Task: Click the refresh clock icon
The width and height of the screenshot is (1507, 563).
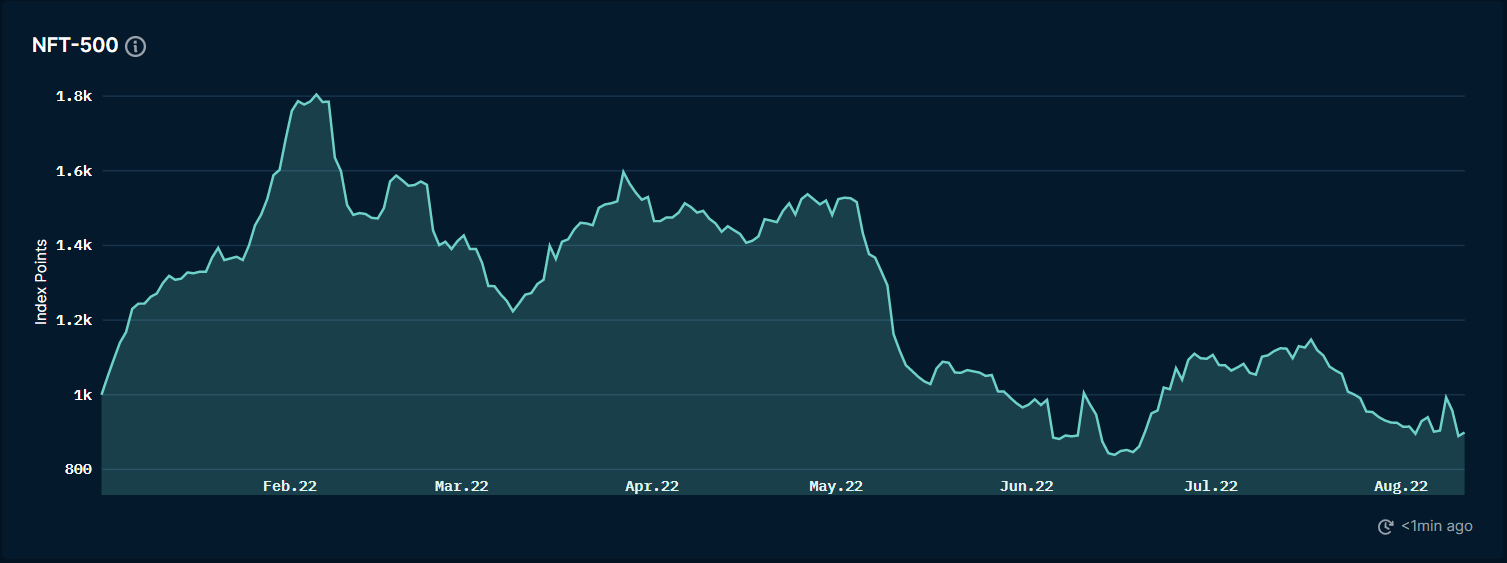Action: (1386, 526)
